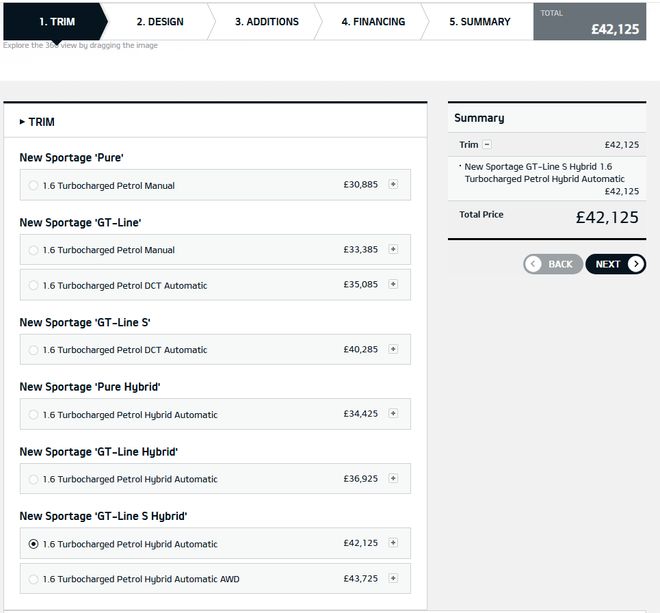Collapse Trim row in Summary panel
Image resolution: width=660 pixels, height=613 pixels.
[x=487, y=145]
